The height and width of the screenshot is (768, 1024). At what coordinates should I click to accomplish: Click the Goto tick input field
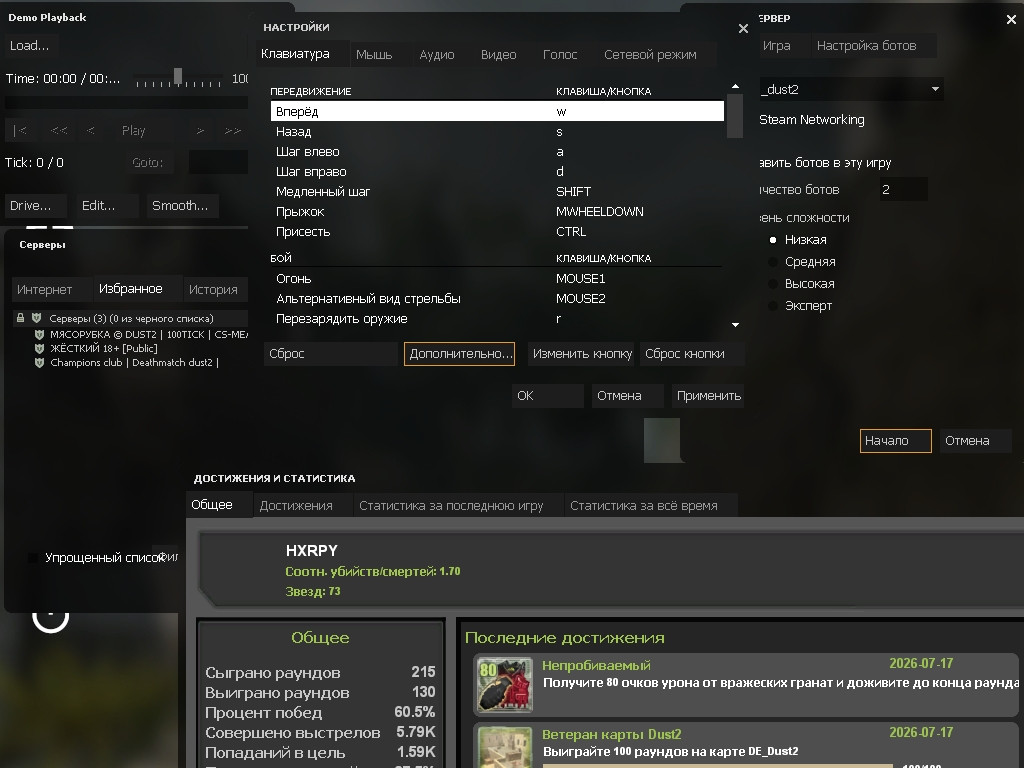218,163
